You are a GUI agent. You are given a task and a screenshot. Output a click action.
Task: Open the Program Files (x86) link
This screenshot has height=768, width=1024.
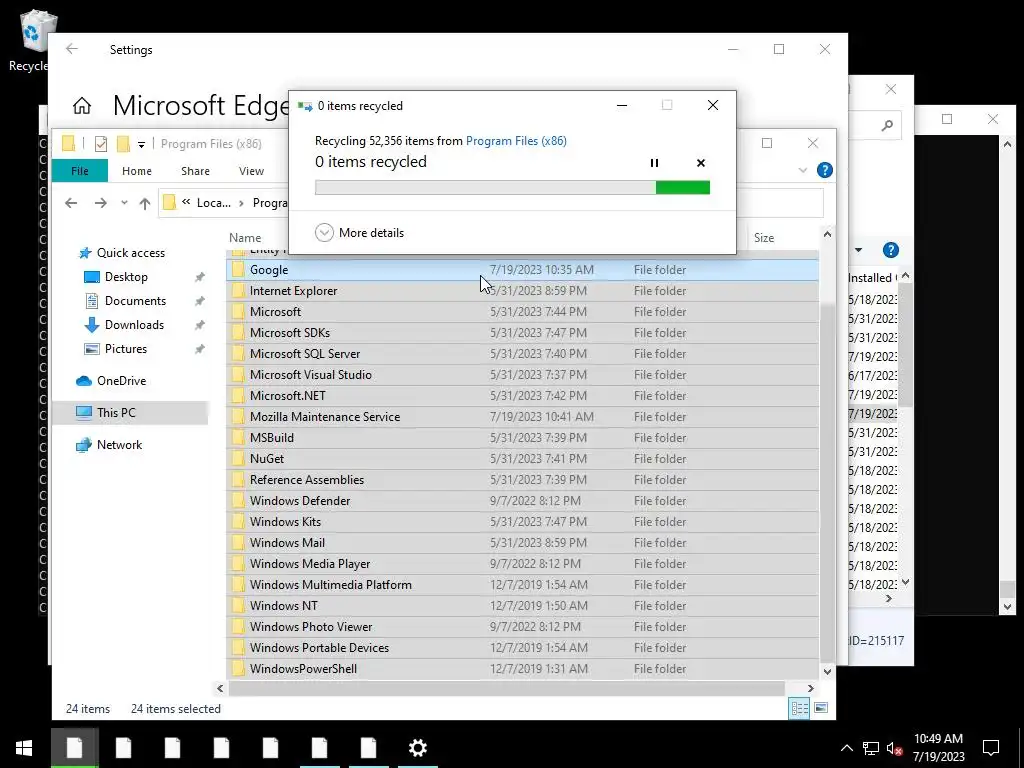coord(516,140)
